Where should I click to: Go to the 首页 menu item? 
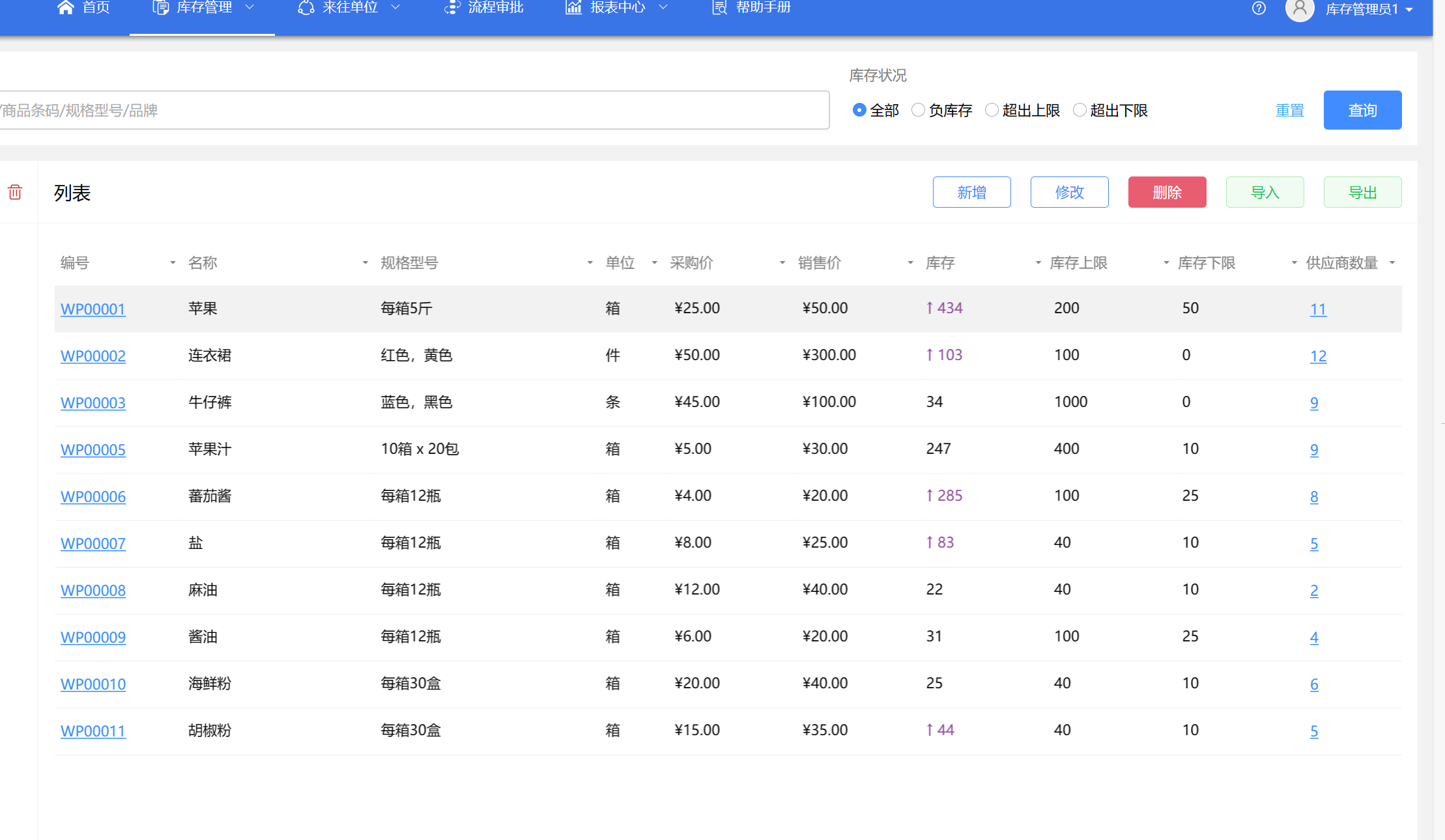click(x=96, y=7)
